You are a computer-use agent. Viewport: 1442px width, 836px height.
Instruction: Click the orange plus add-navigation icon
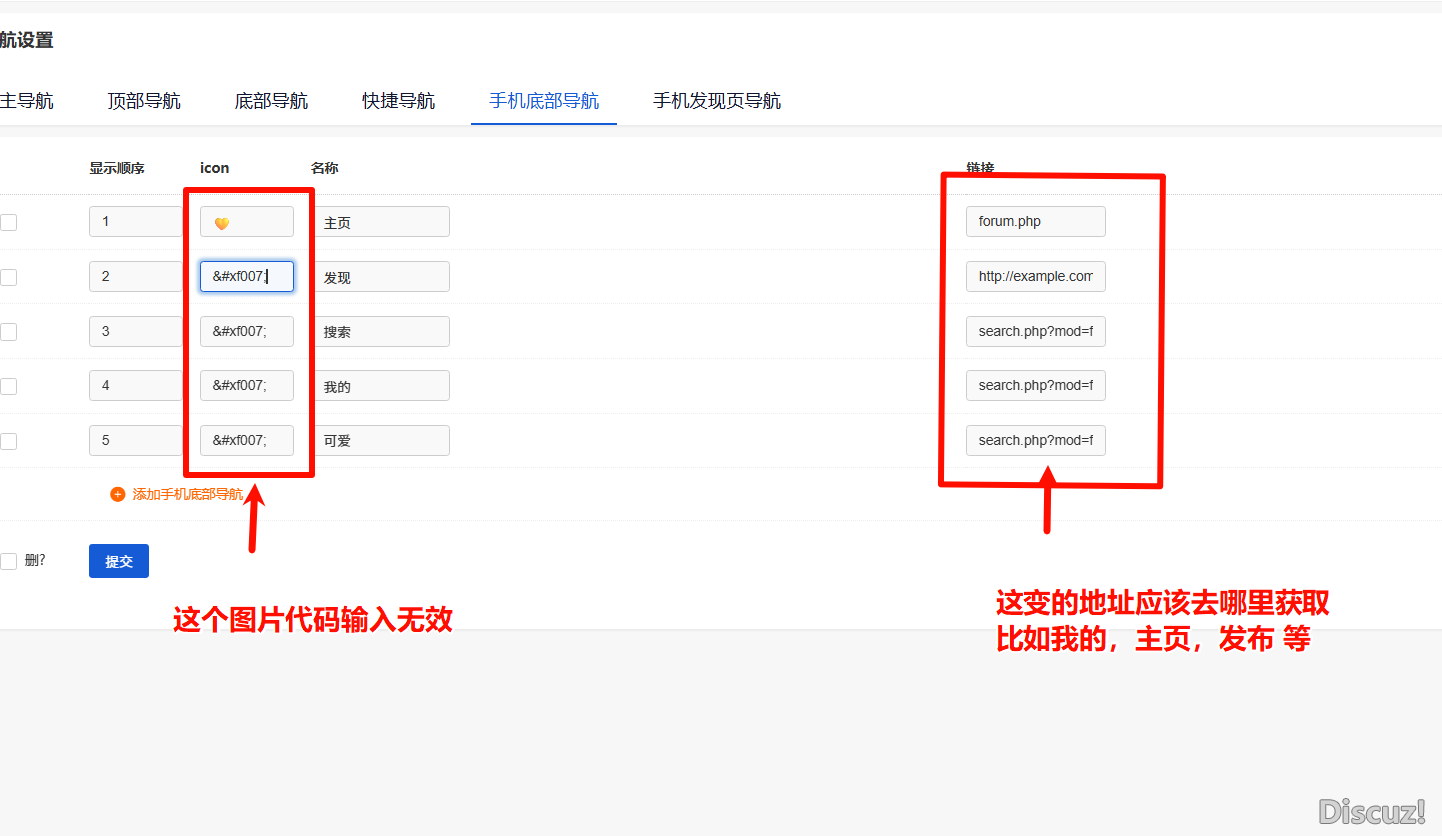(x=118, y=494)
